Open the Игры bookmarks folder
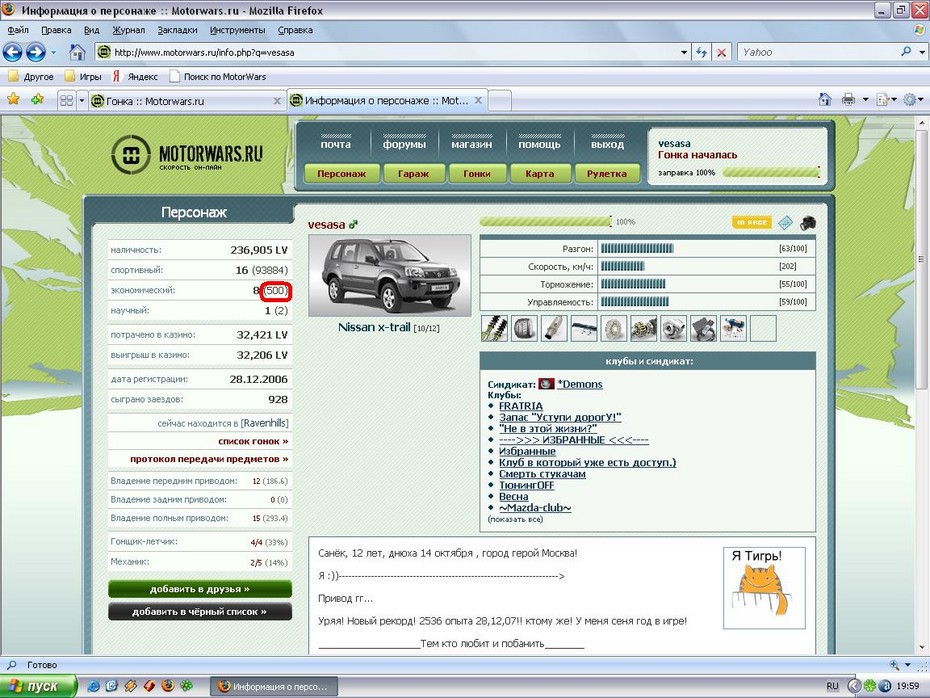The height and width of the screenshot is (698, 930). click(82, 77)
